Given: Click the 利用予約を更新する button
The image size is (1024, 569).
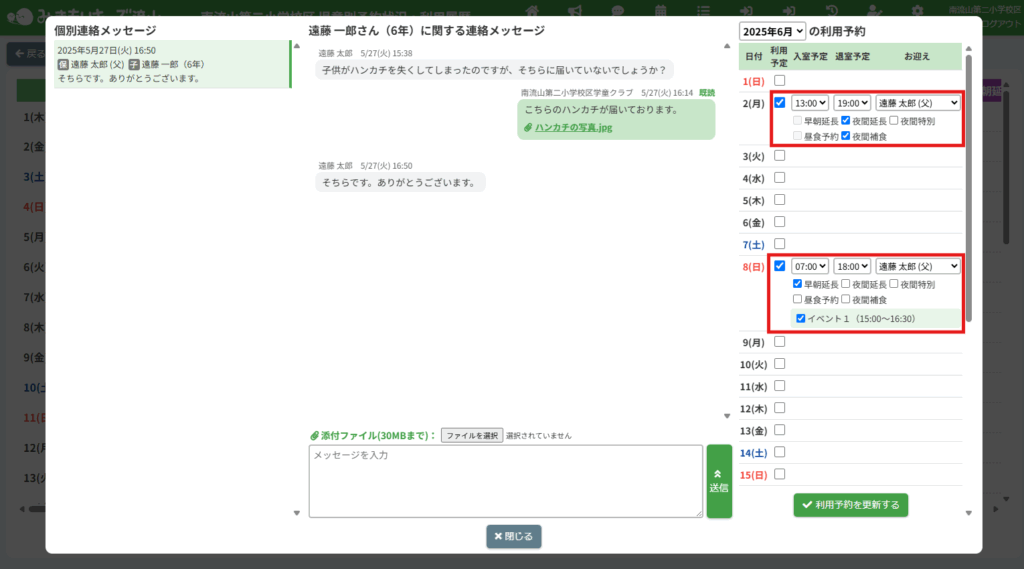Looking at the screenshot, I should click(x=851, y=505).
